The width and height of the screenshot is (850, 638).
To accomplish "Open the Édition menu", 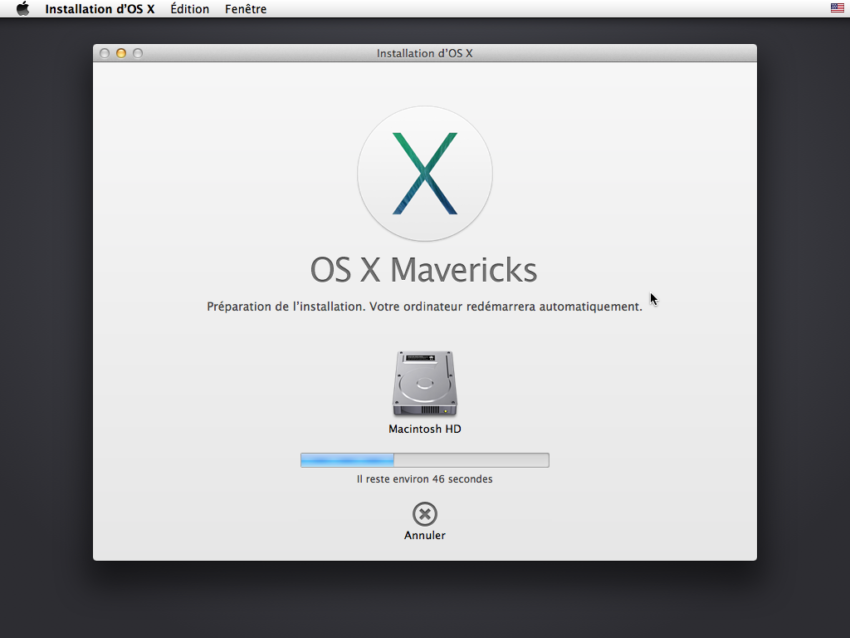I will click(x=190, y=9).
